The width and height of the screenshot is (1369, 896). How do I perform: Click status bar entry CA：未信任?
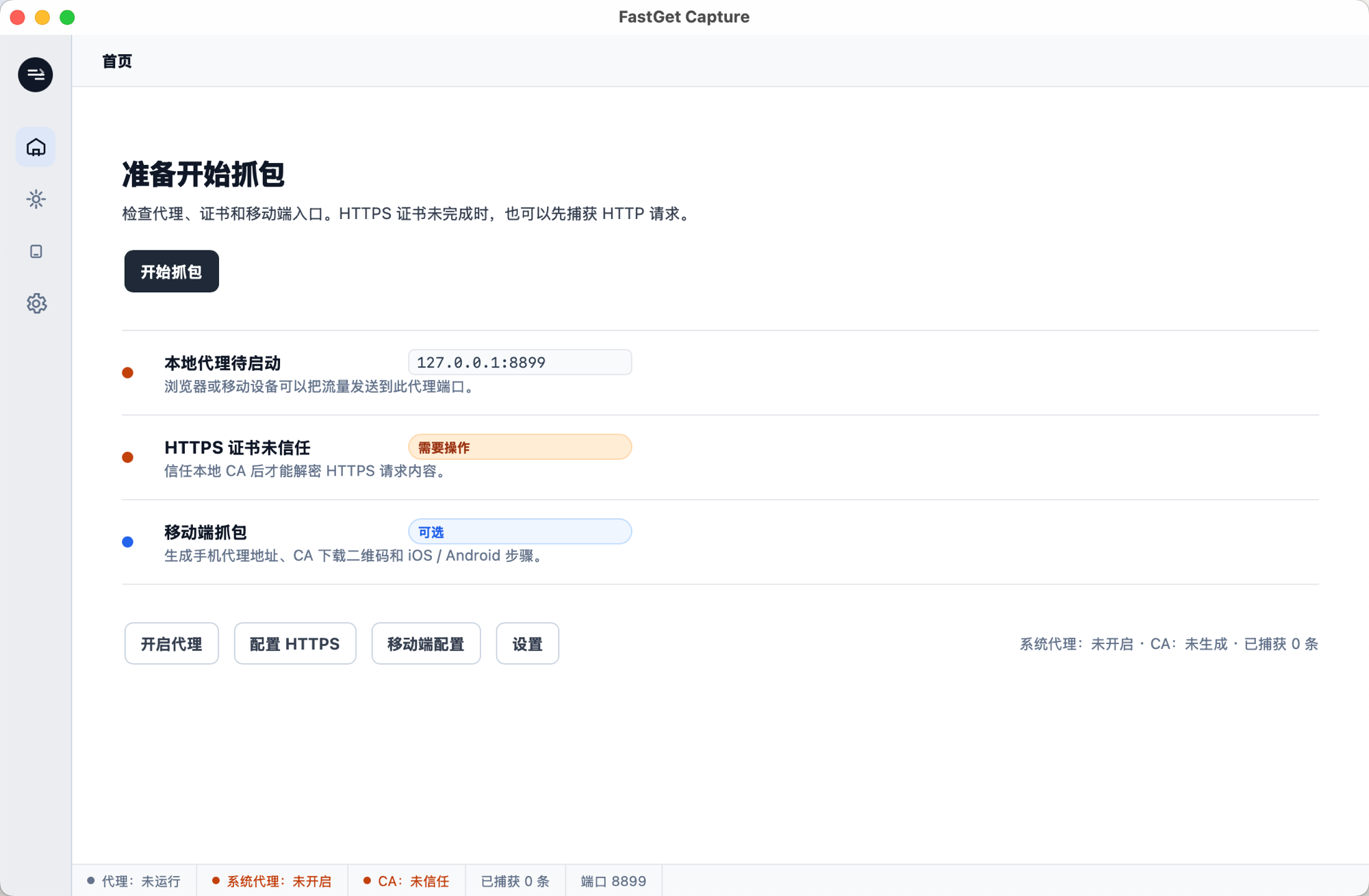407,881
